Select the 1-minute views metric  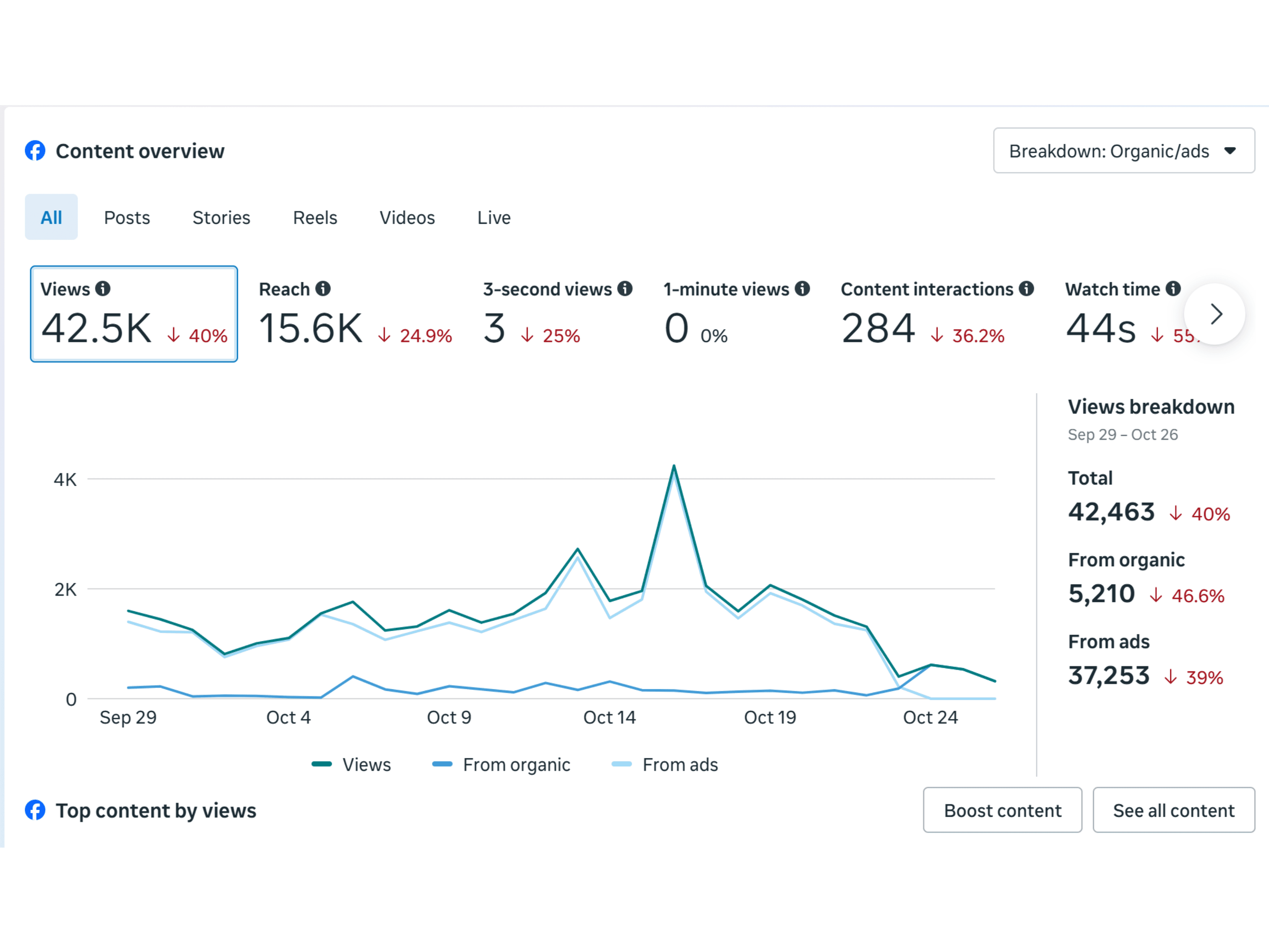(x=737, y=314)
